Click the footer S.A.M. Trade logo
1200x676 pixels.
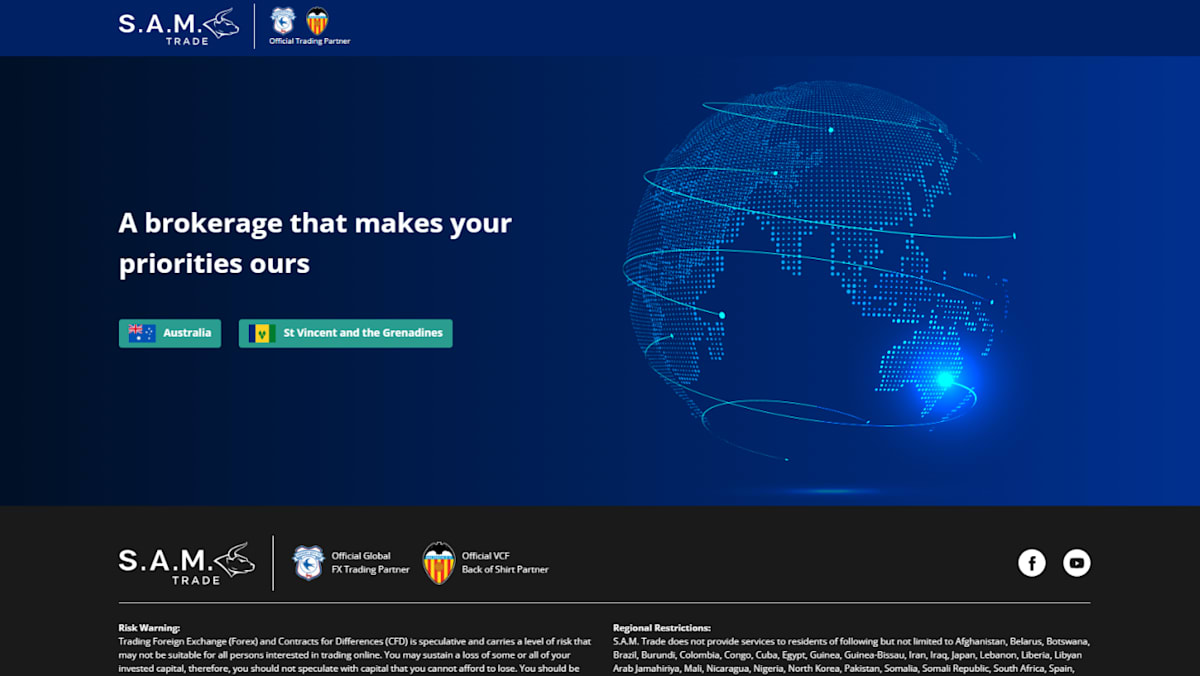point(186,563)
